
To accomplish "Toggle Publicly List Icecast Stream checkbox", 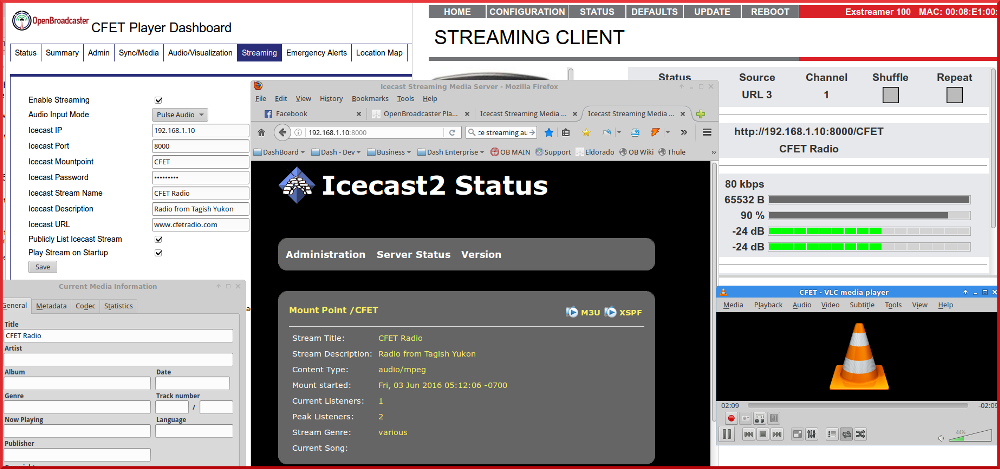I will [x=159, y=239].
